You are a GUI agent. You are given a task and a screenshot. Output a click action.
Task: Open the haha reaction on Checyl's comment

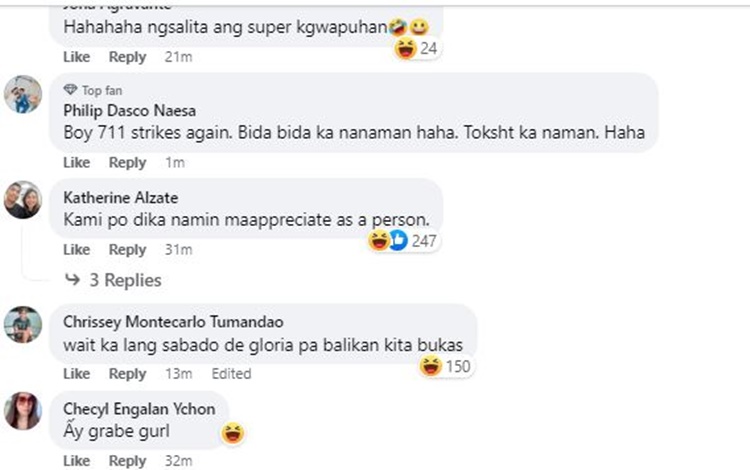tap(233, 433)
